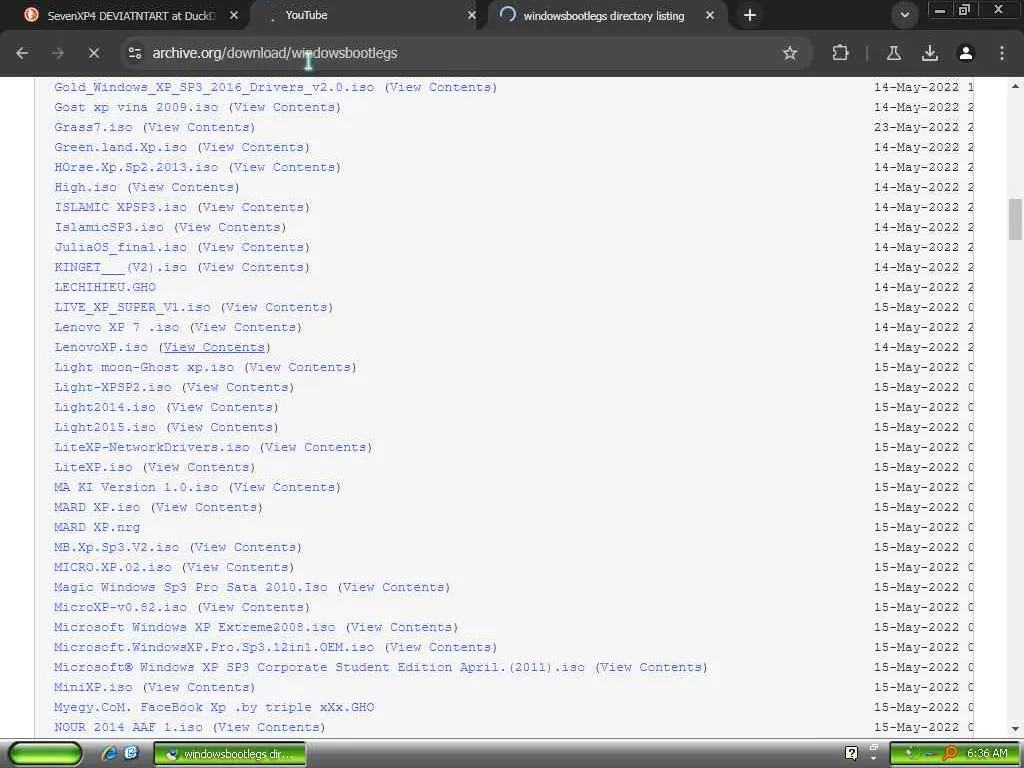Open LiteXP.iso file link
The width and height of the screenshot is (1024, 768).
[x=93, y=468]
